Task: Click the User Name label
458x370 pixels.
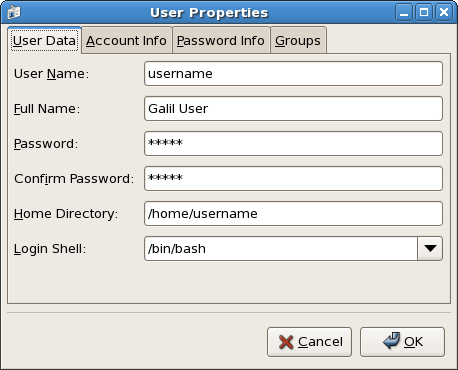Action: [52, 74]
